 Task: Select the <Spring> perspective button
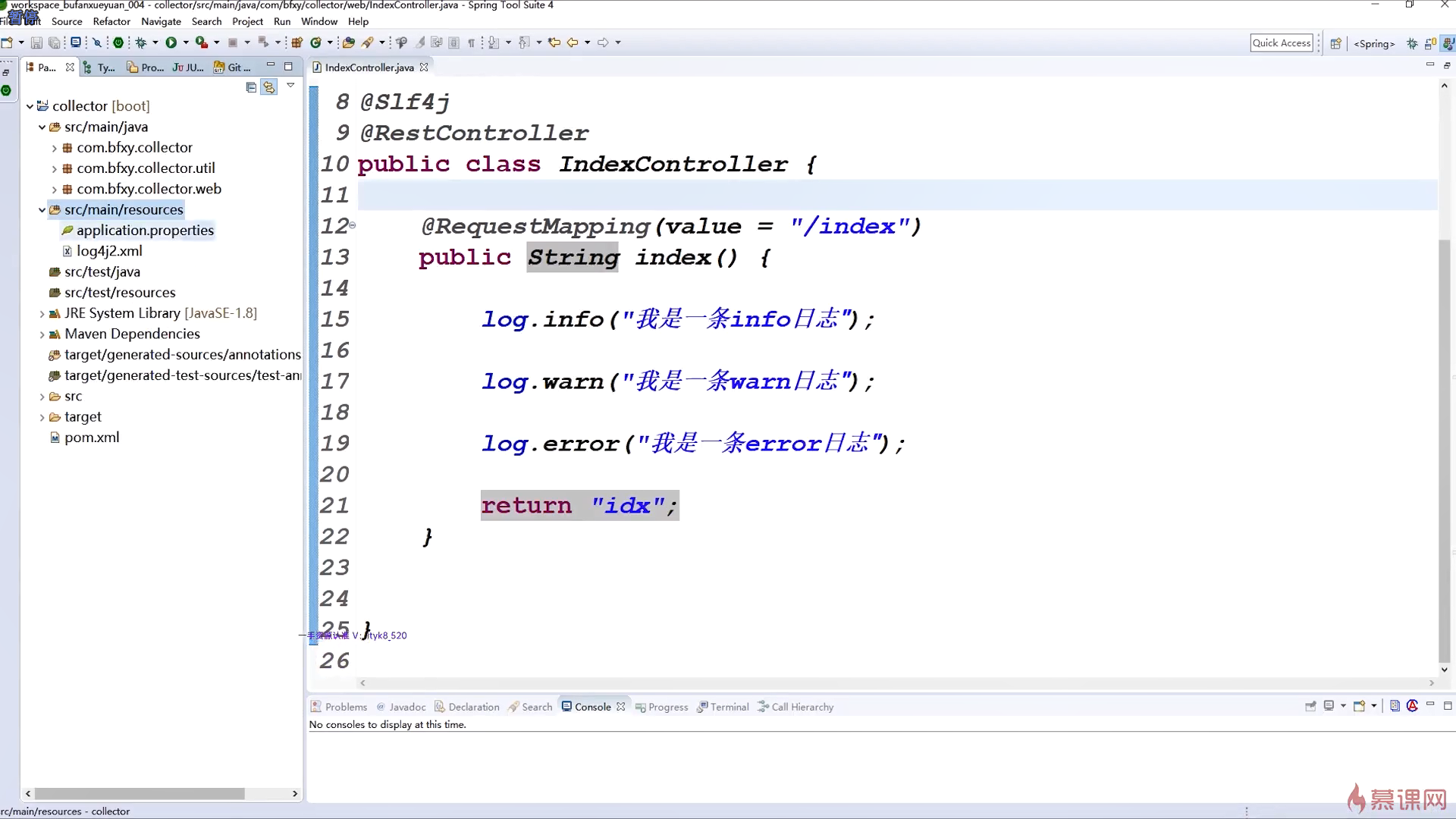pos(1373,43)
